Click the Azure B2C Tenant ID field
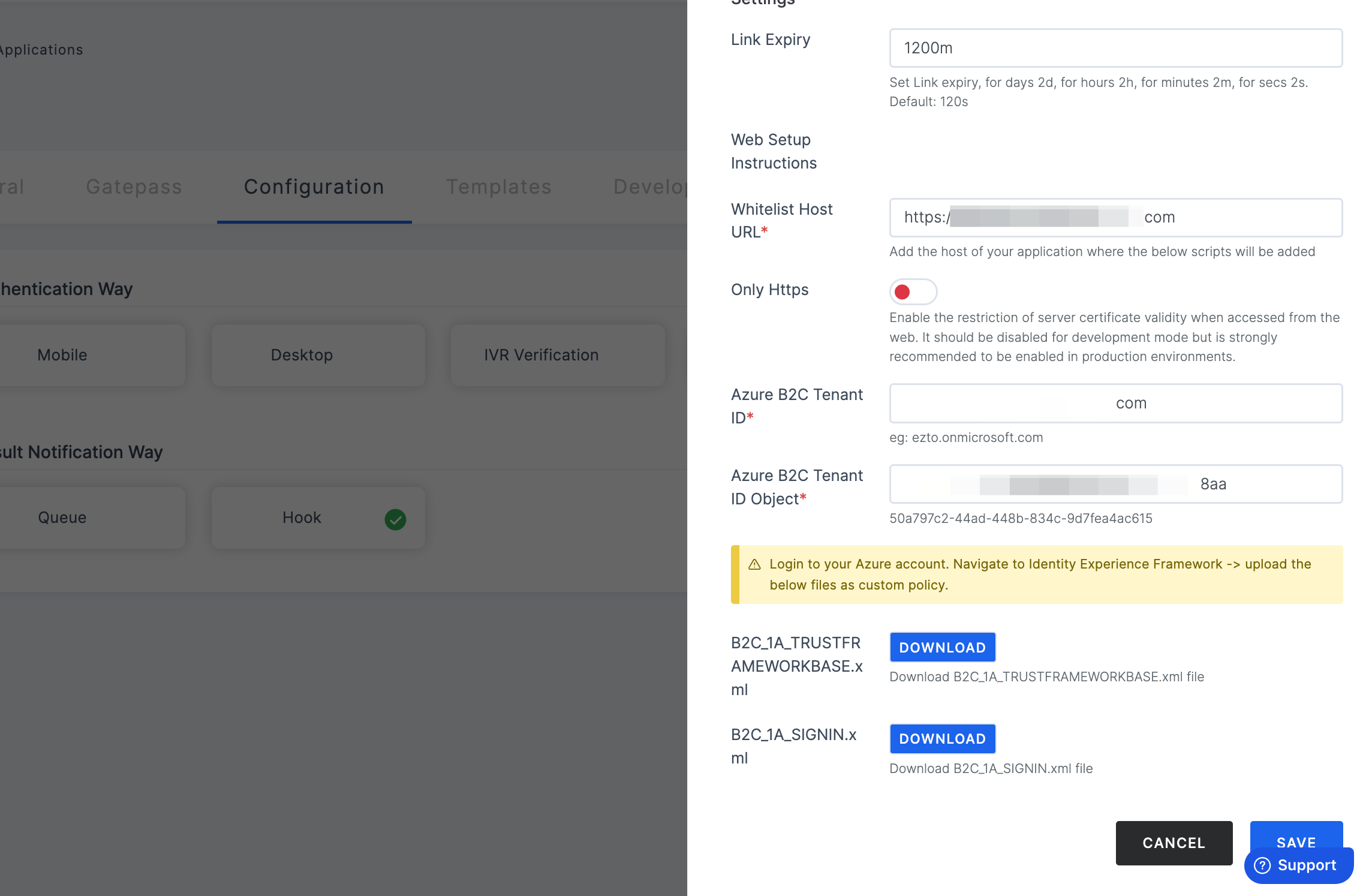The width and height of the screenshot is (1366, 896). (x=1116, y=403)
